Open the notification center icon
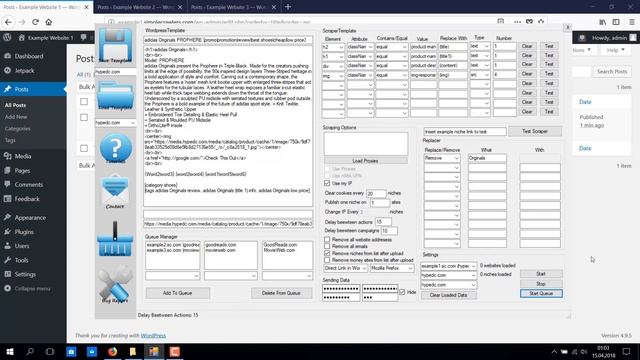640x360 pixels. click(x=626, y=351)
